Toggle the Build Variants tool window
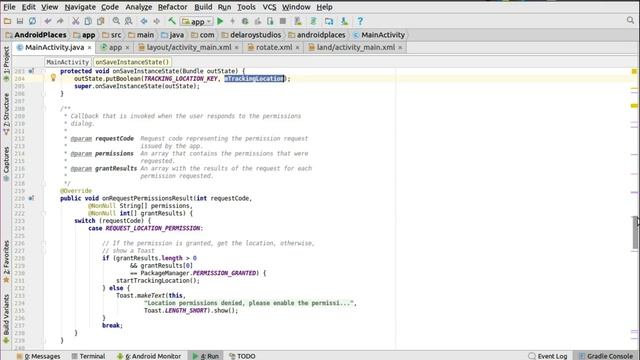The width and height of the screenshot is (640, 360). pos(6,319)
